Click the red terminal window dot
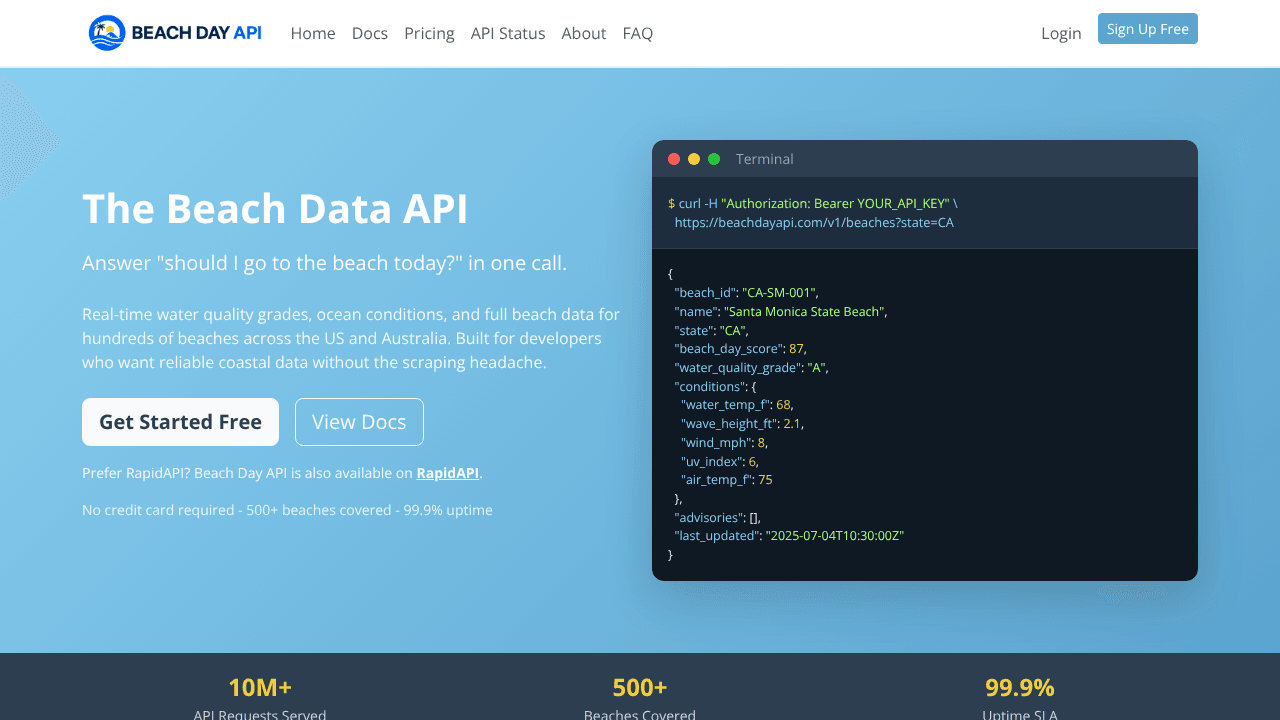Image resolution: width=1280 pixels, height=720 pixels. click(x=674, y=159)
